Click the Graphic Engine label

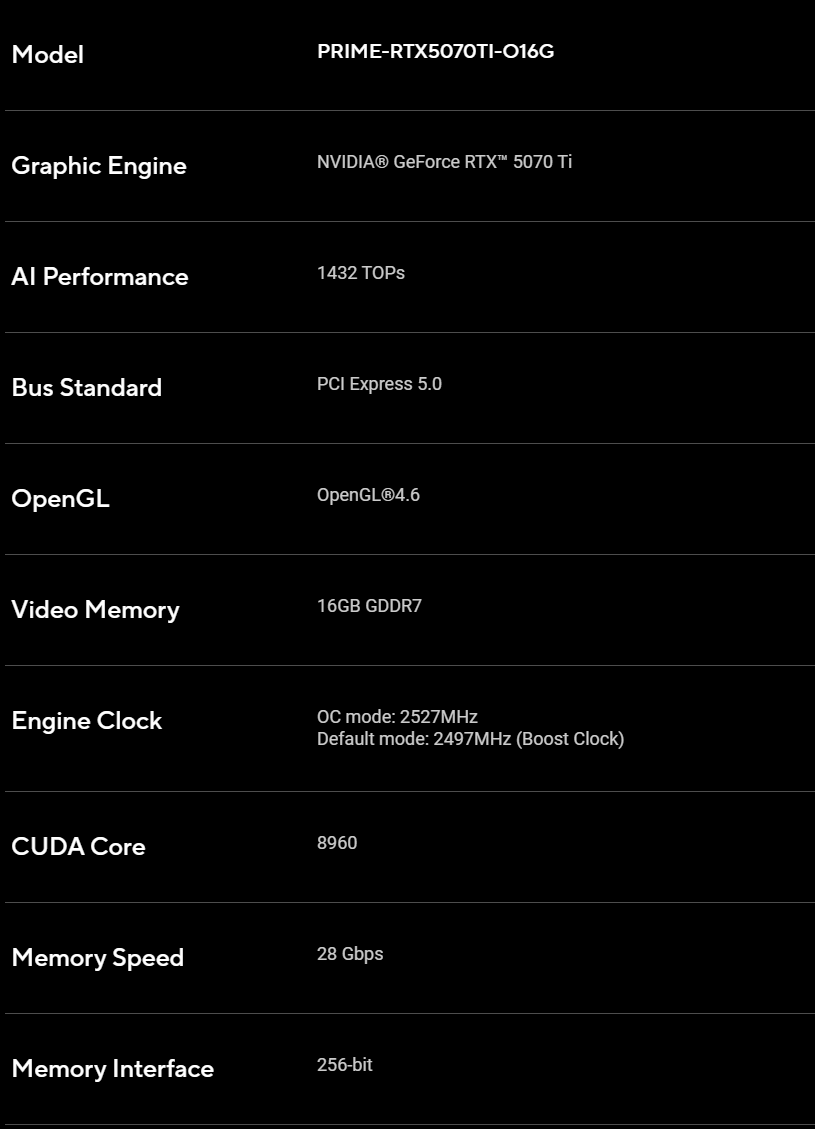[x=99, y=166]
